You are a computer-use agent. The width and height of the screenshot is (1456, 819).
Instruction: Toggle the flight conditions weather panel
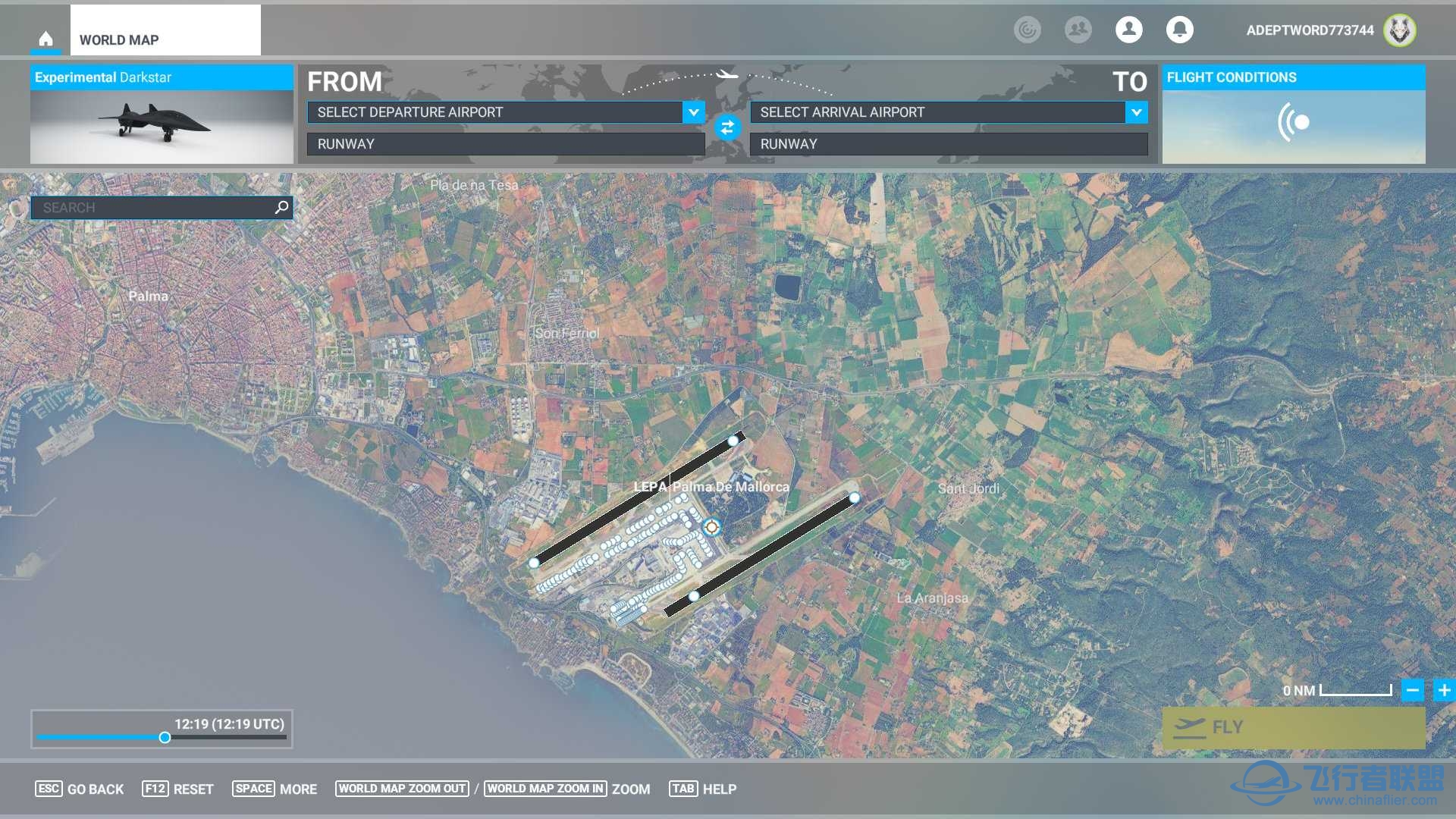click(1295, 120)
